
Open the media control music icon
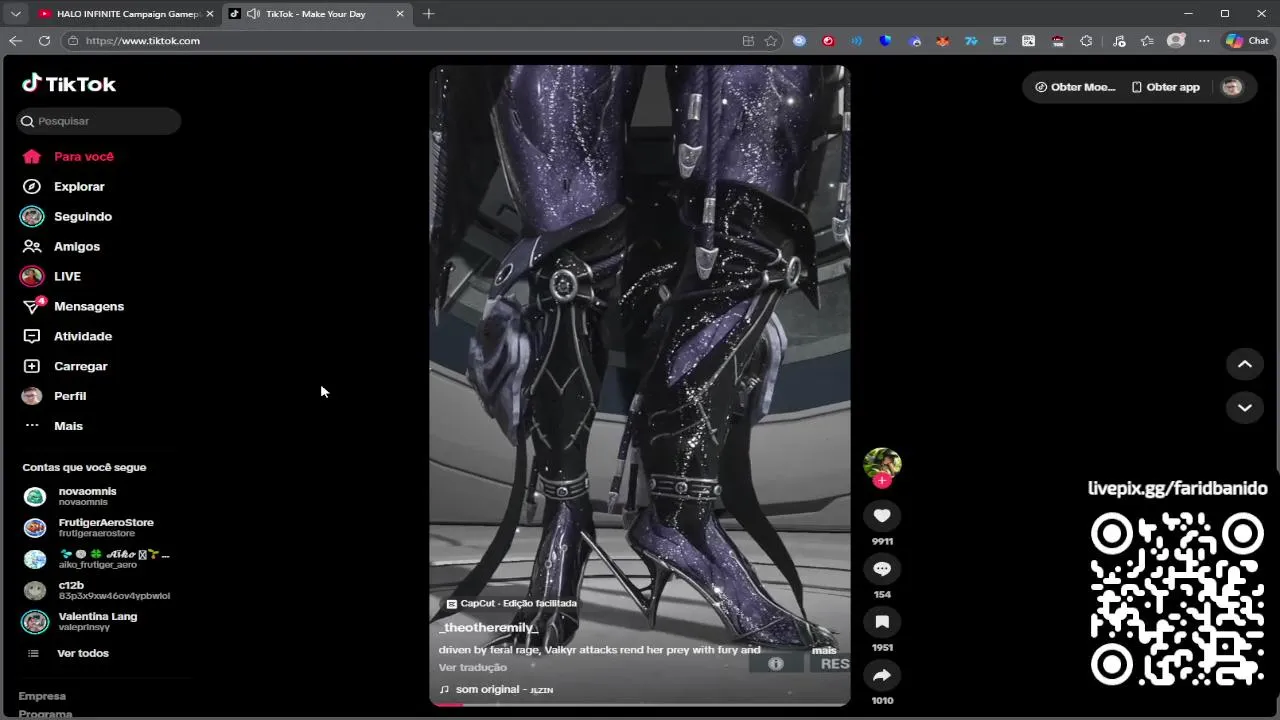point(1119,41)
